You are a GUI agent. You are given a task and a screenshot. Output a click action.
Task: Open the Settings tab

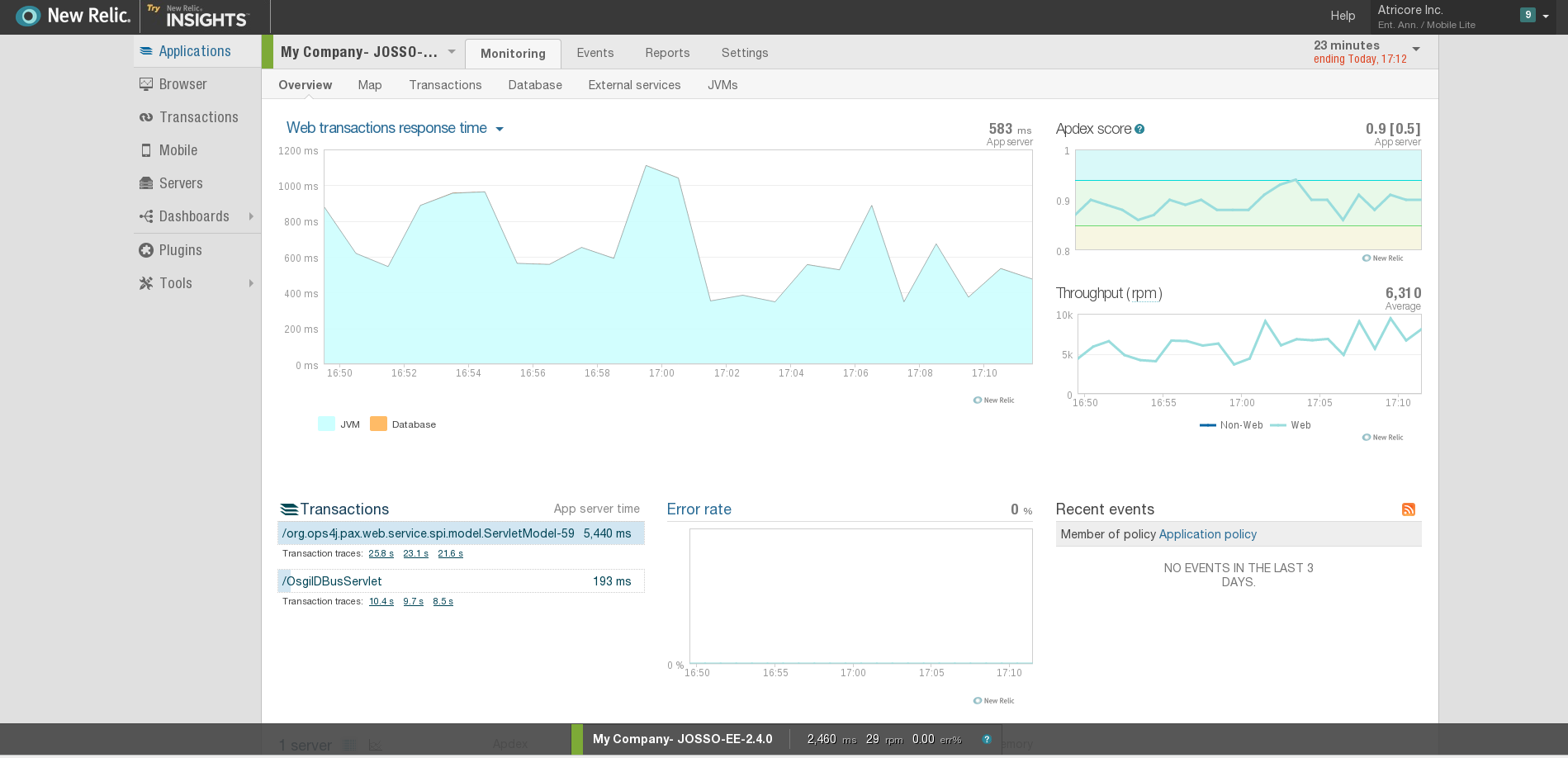(745, 53)
